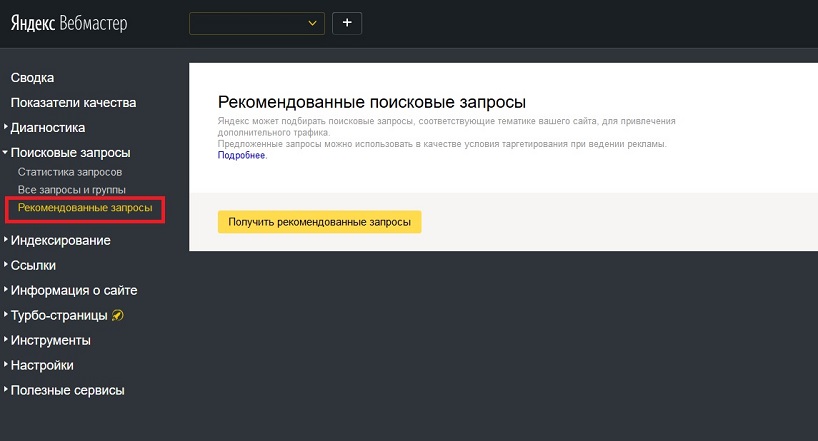The image size is (818, 441).
Task: Open Статистика запросов
Action: (x=70, y=172)
